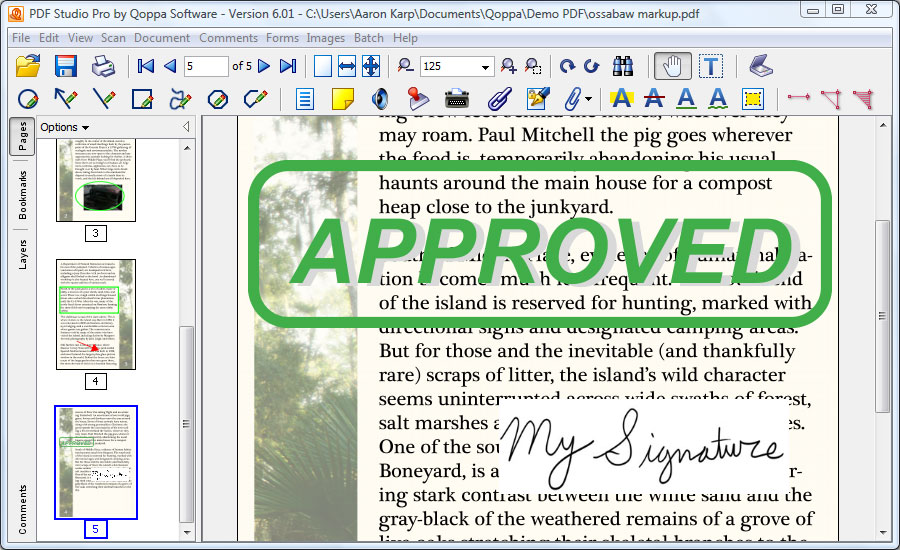Select the marquee zoom tool

point(533,66)
